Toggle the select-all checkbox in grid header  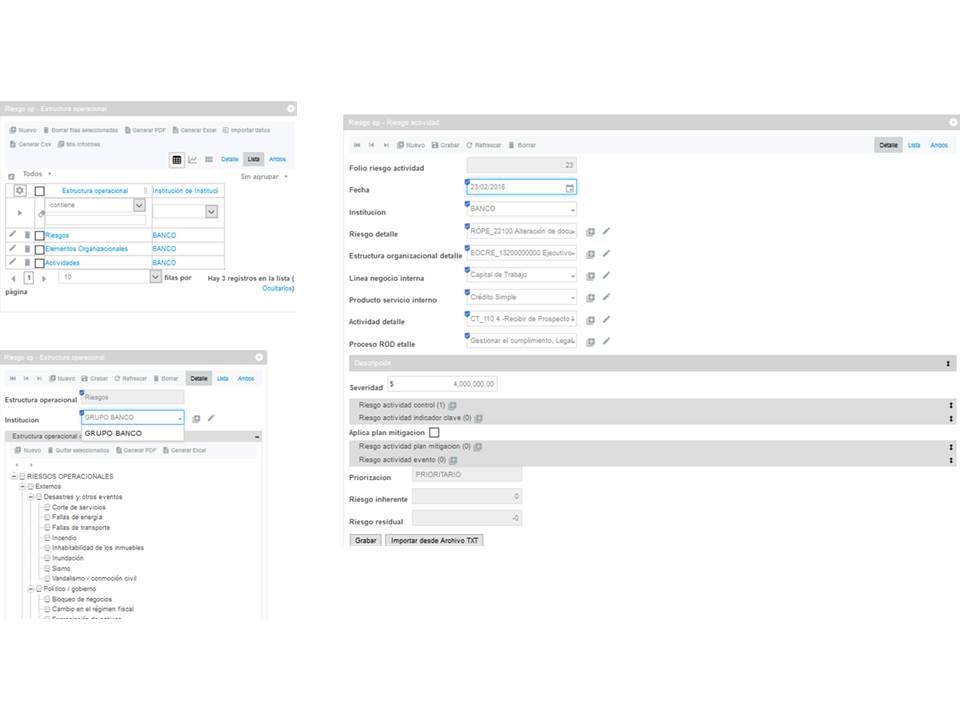40,190
